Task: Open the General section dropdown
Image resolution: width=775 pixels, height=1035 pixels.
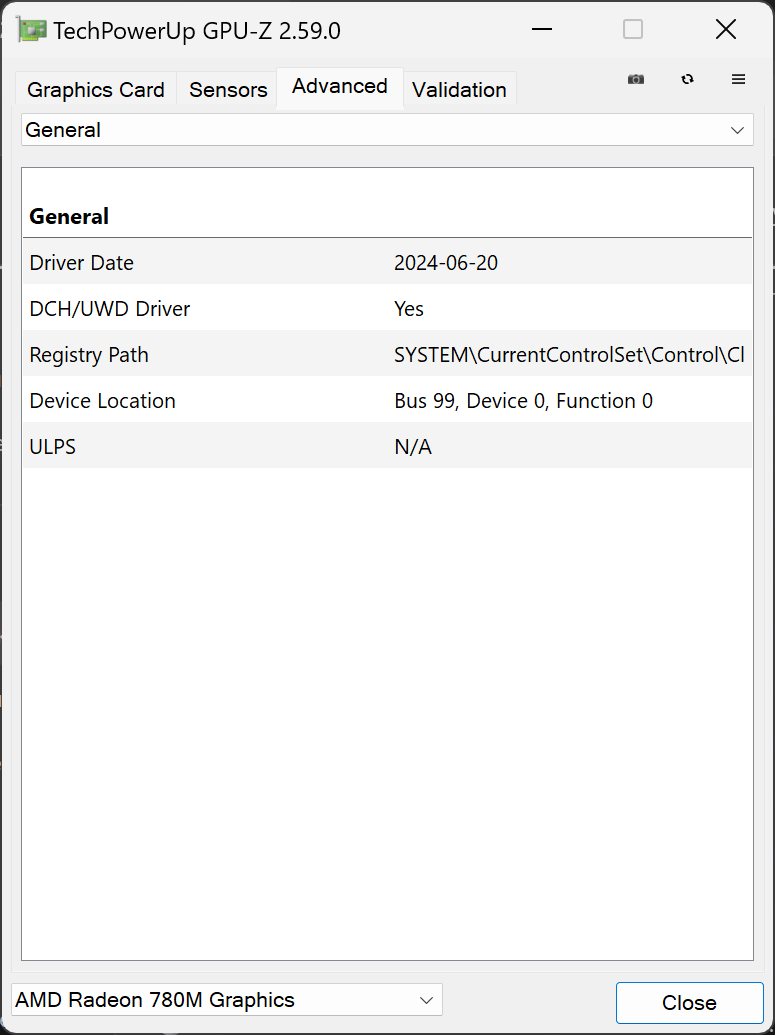Action: click(387, 130)
